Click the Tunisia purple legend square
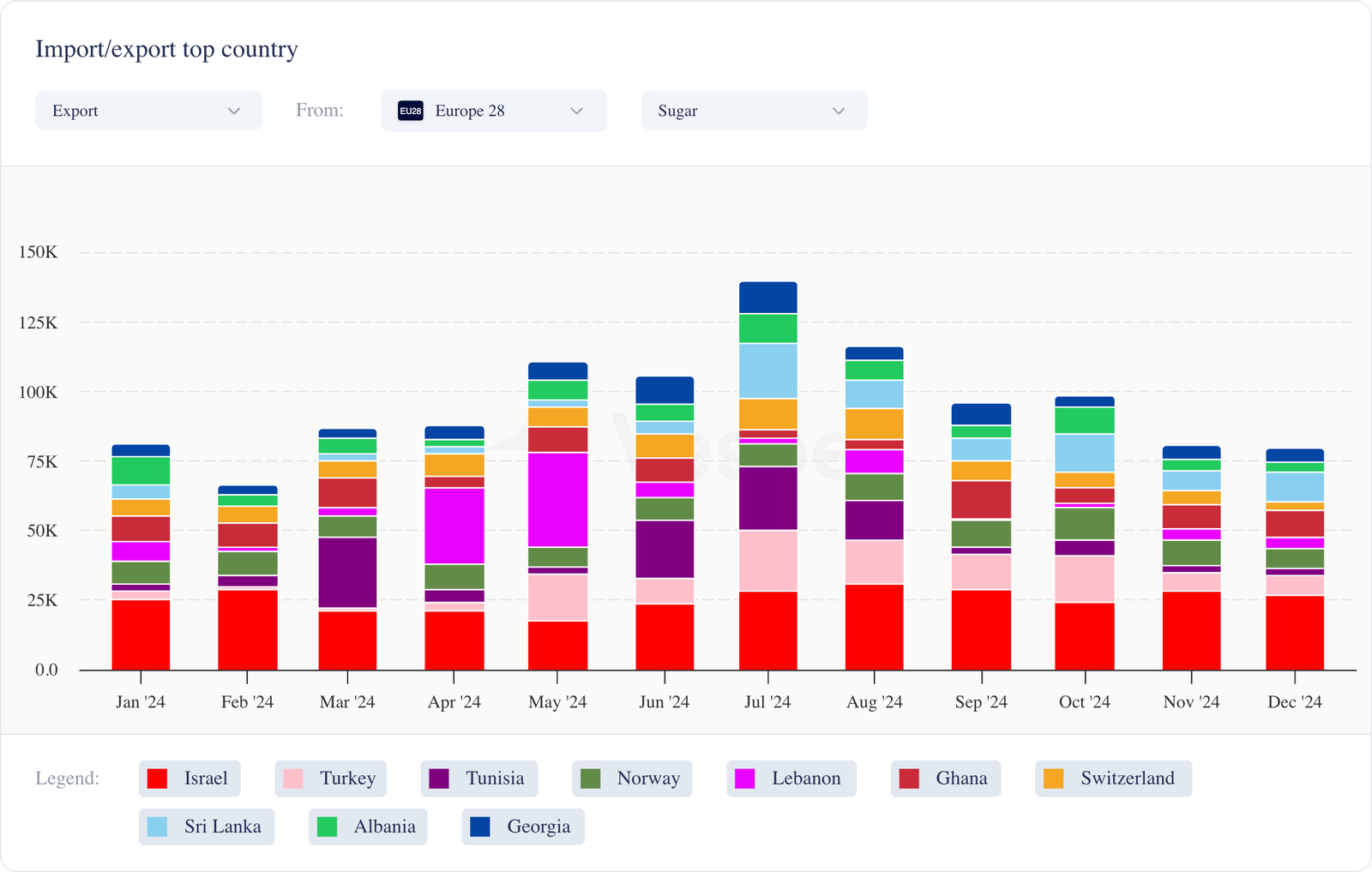The width and height of the screenshot is (1372, 872). [x=439, y=779]
